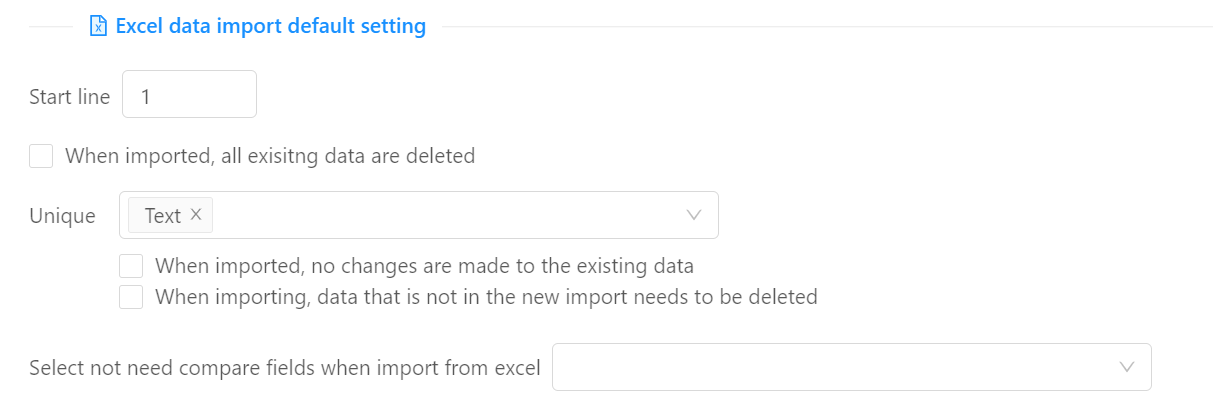
Task: Click label 'When imported, all exisitng data are deleted'
Action: pyautogui.click(x=270, y=156)
